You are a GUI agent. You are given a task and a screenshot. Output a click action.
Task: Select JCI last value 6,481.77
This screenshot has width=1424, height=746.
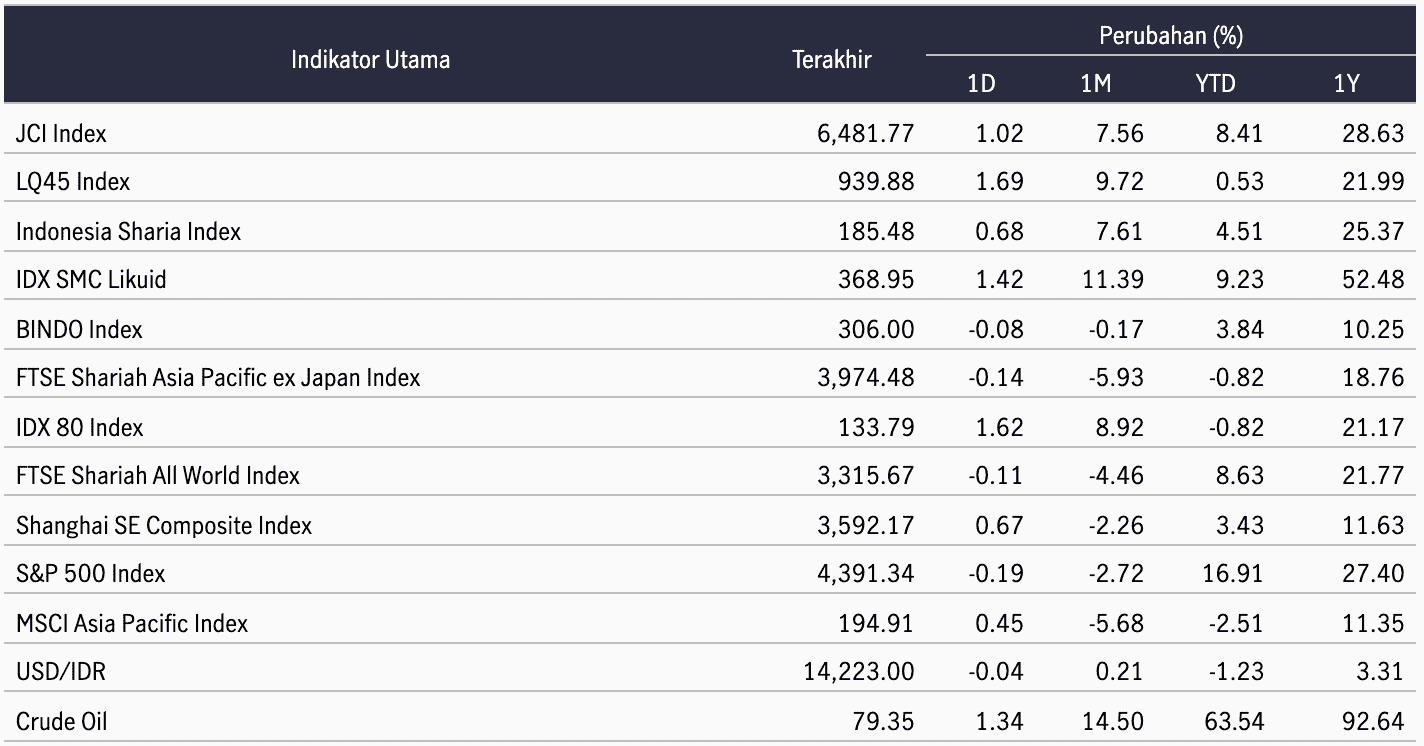(866, 133)
